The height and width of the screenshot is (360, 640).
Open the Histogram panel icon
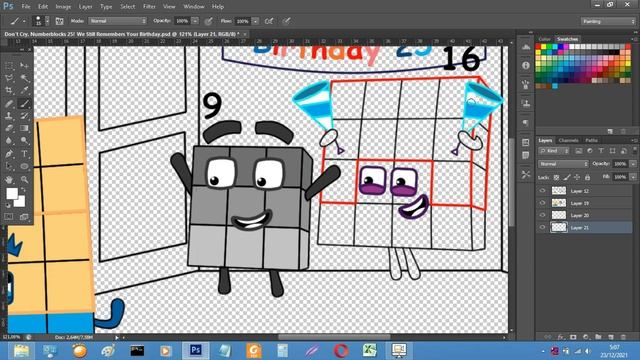click(x=526, y=47)
